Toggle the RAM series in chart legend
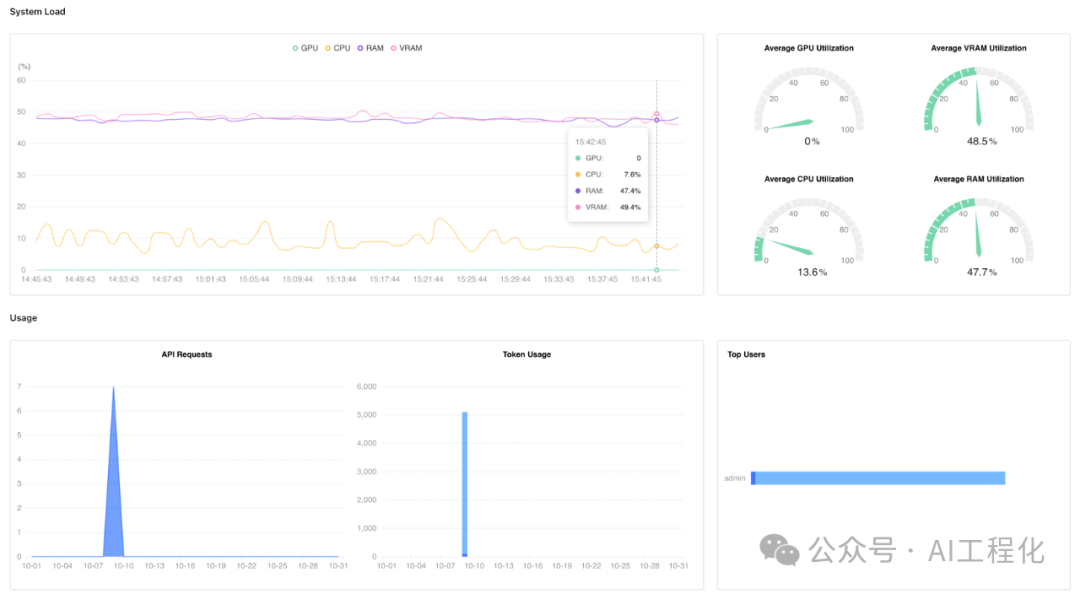Image resolution: width=1080 pixels, height=594 pixels. click(x=371, y=48)
